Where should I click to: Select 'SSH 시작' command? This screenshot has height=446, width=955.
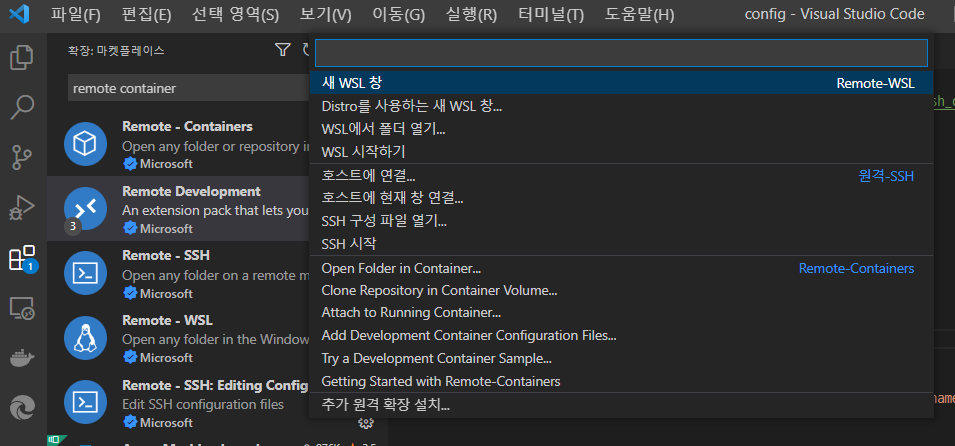[x=621, y=244]
